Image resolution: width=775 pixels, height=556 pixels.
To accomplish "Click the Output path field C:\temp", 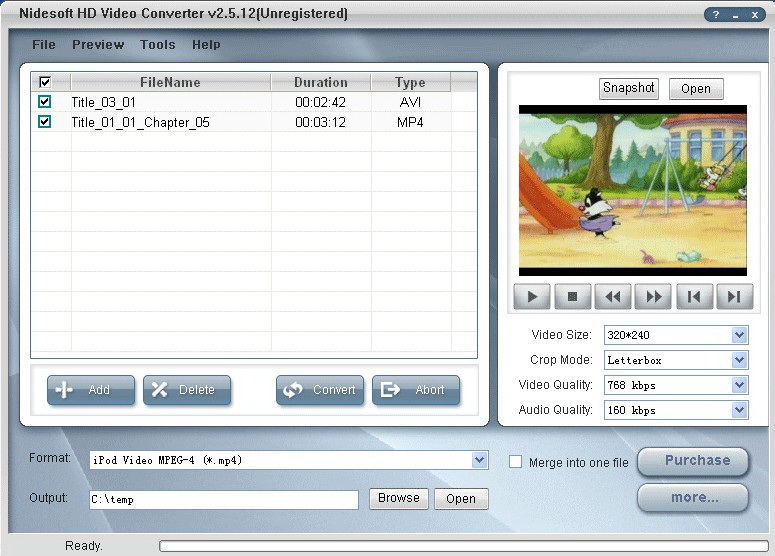I will pyautogui.click(x=224, y=499).
